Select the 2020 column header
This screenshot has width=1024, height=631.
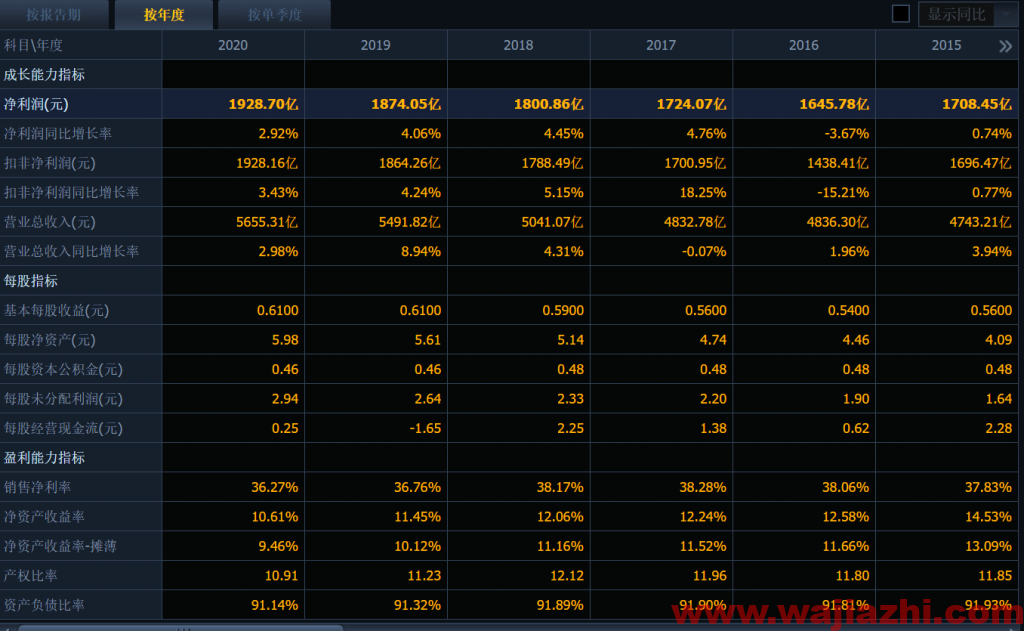click(x=232, y=45)
